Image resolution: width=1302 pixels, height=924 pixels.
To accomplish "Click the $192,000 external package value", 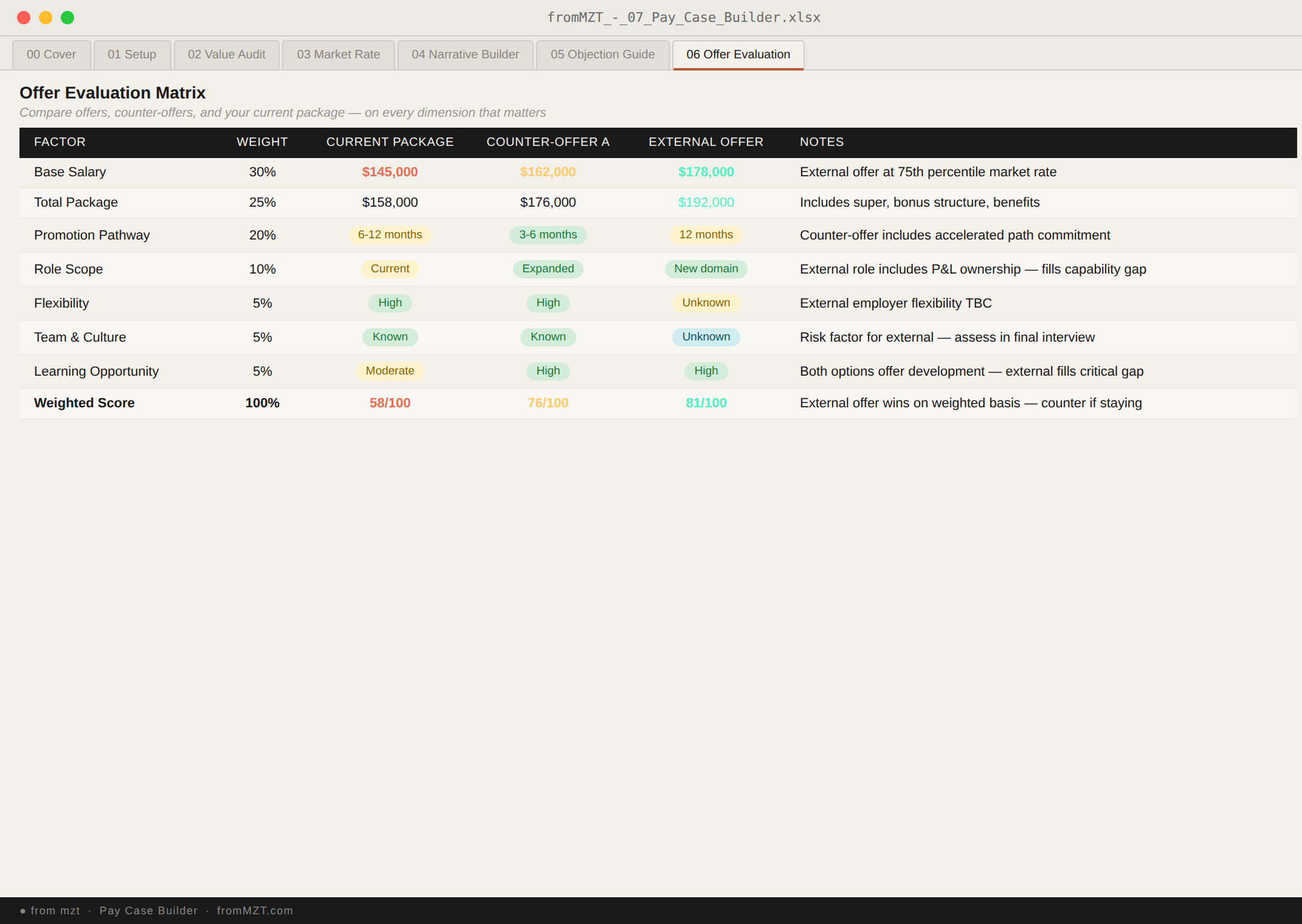I will tap(706, 202).
